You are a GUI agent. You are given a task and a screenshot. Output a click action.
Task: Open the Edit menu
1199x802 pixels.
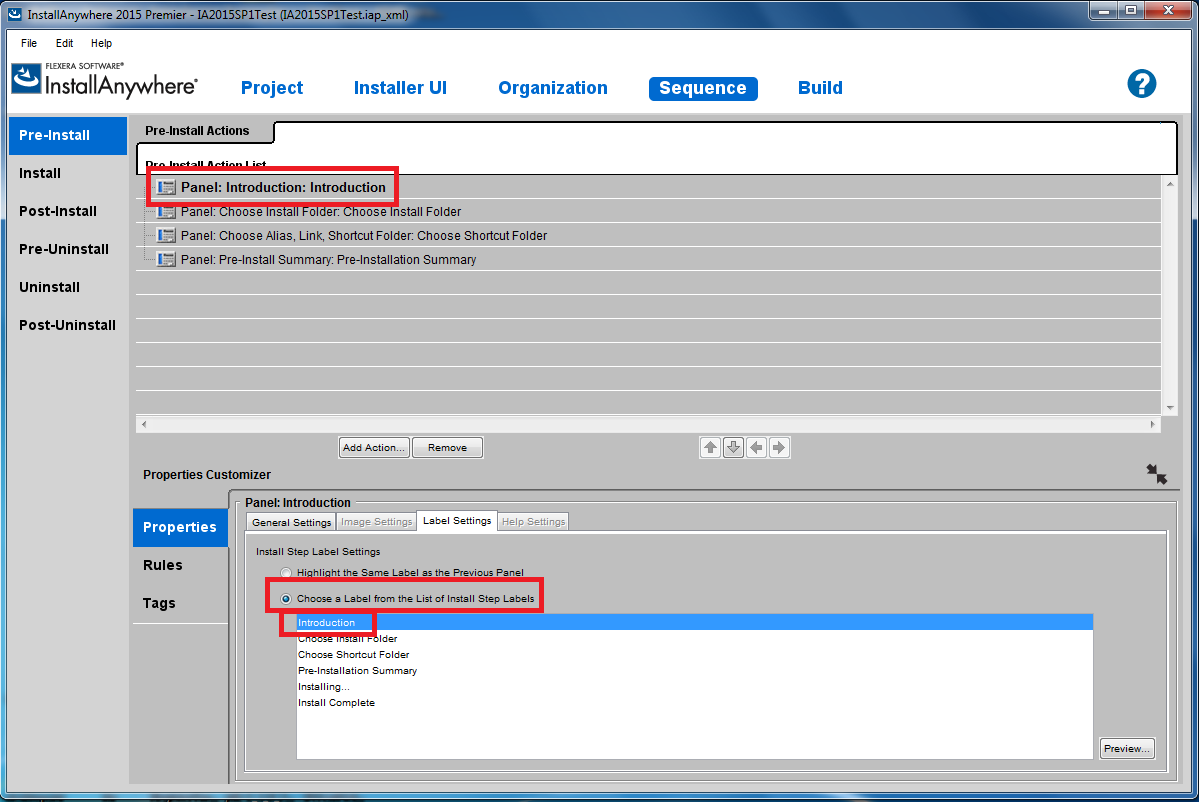64,44
